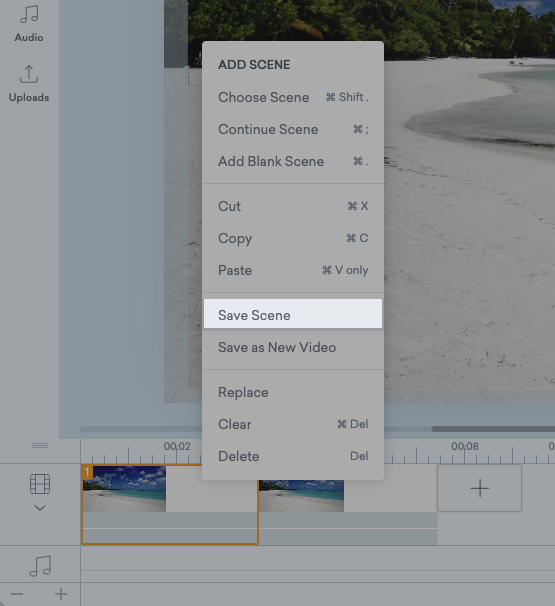Viewport: 555px width, 606px height.
Task: Add new scene with plus tile
Action: click(479, 488)
